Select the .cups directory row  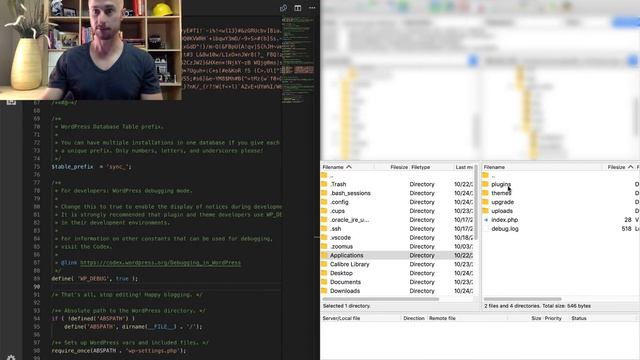click(x=398, y=211)
